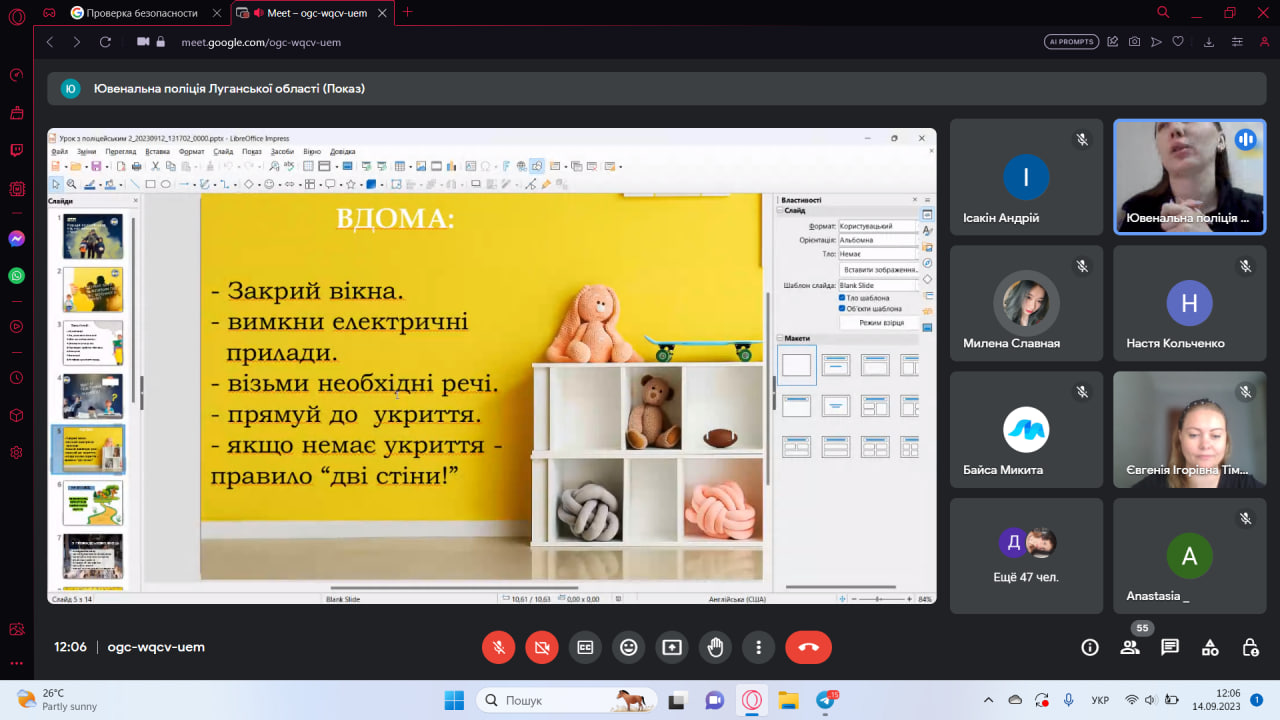Click the Ещё 47 чел. participants tile
The height and width of the screenshot is (720, 1280).
(x=1027, y=556)
